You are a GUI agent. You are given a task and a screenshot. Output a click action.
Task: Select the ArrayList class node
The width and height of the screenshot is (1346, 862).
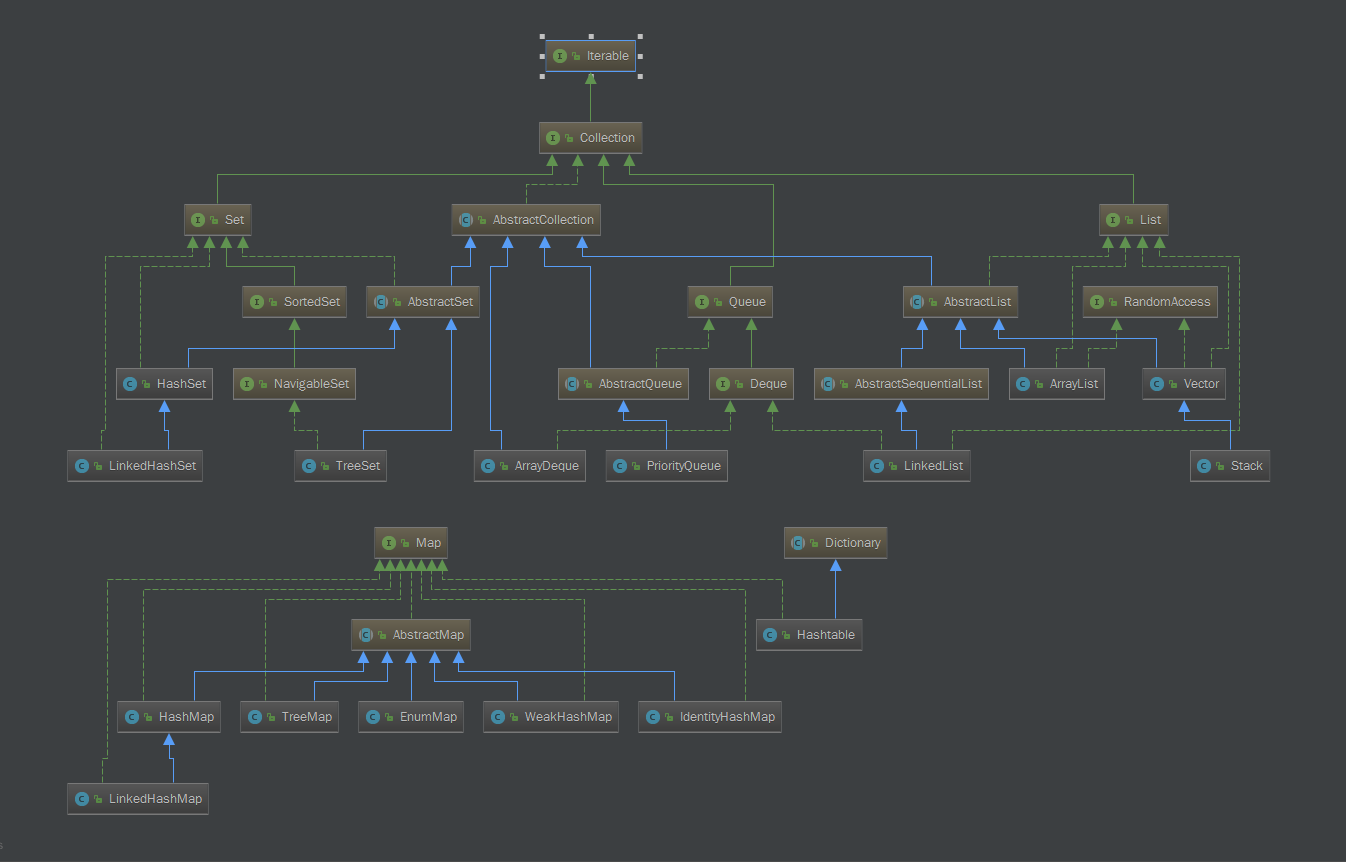(x=1057, y=384)
